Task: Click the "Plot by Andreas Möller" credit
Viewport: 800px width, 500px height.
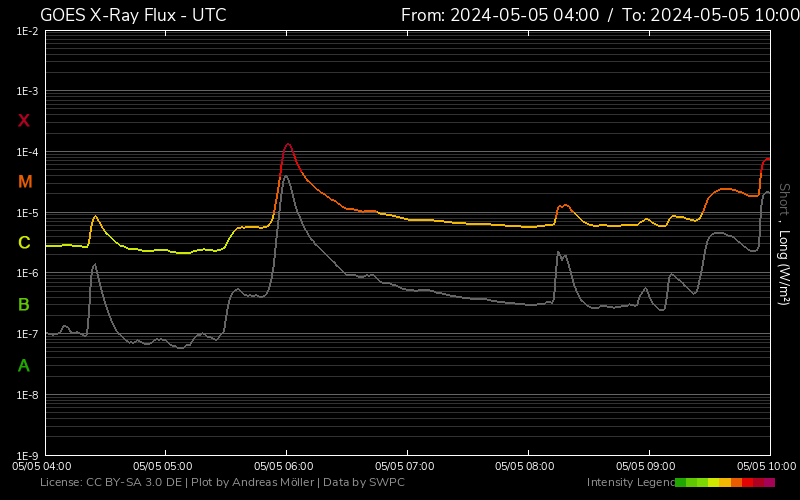Action: point(253,482)
